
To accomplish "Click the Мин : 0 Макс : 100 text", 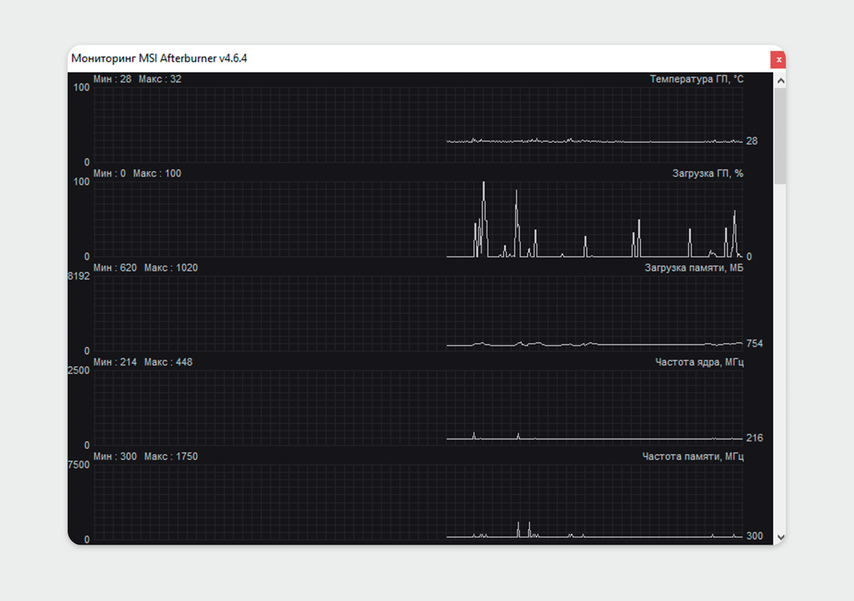I will 137,173.
